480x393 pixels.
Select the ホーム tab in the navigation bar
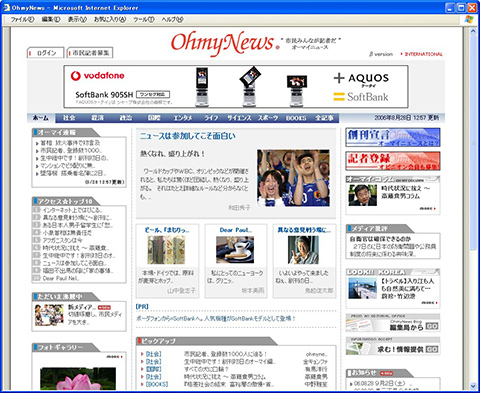(41, 118)
